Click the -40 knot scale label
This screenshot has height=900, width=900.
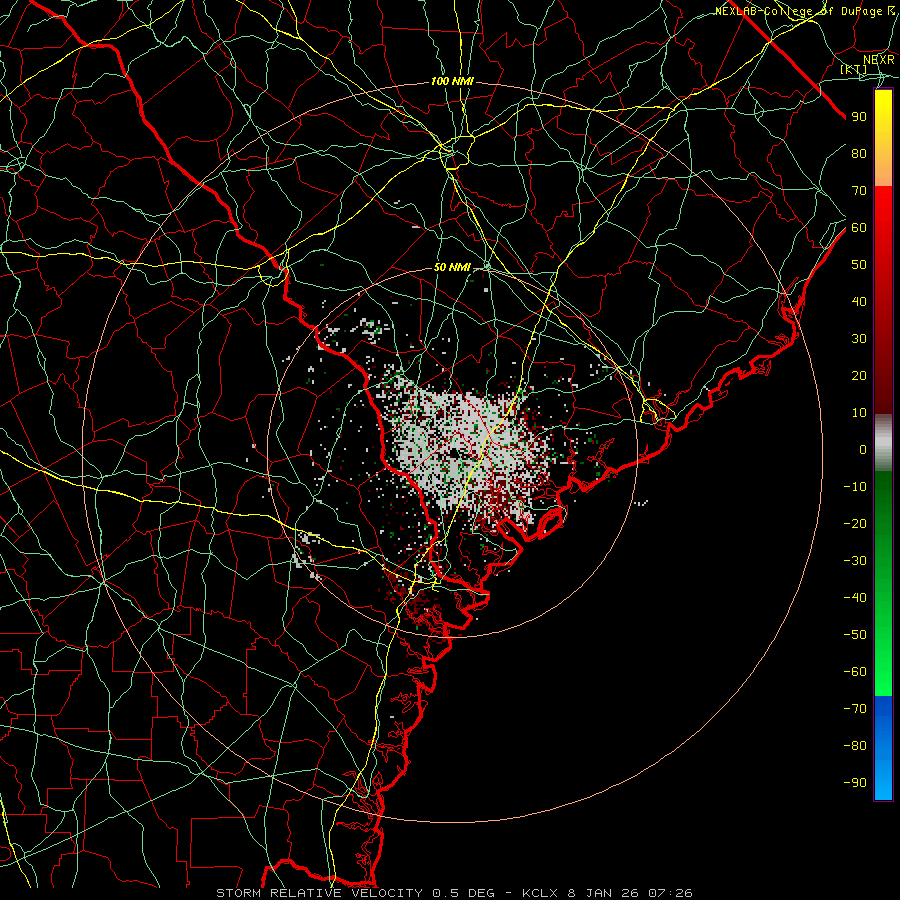click(855, 598)
